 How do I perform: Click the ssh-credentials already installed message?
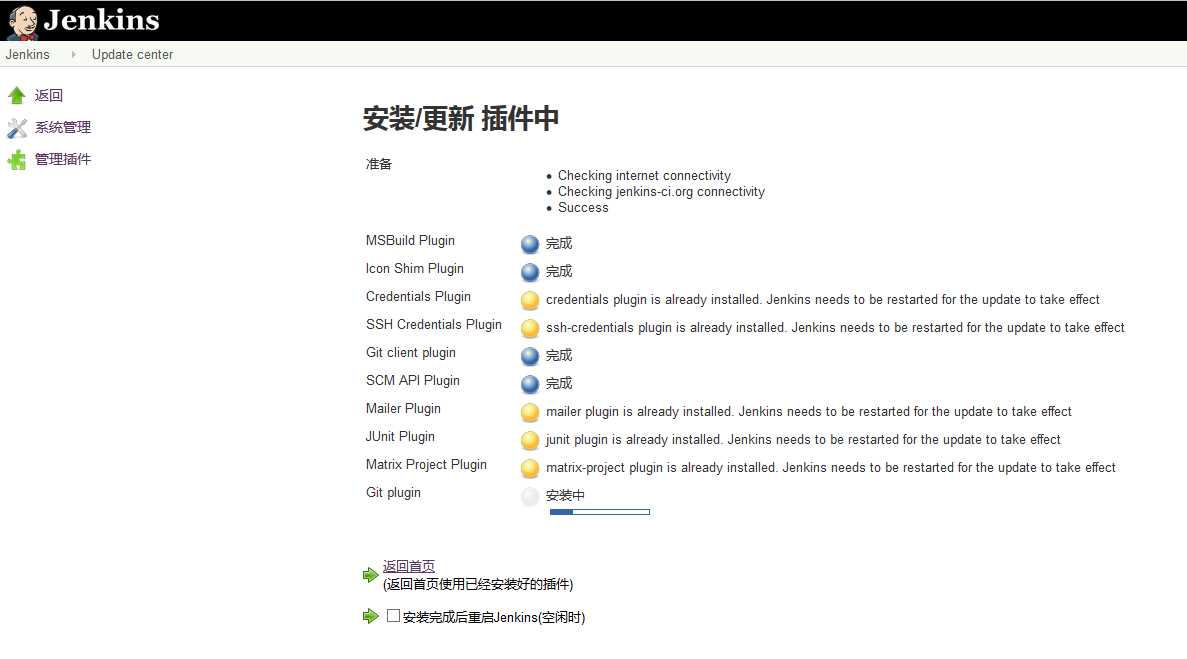point(835,328)
